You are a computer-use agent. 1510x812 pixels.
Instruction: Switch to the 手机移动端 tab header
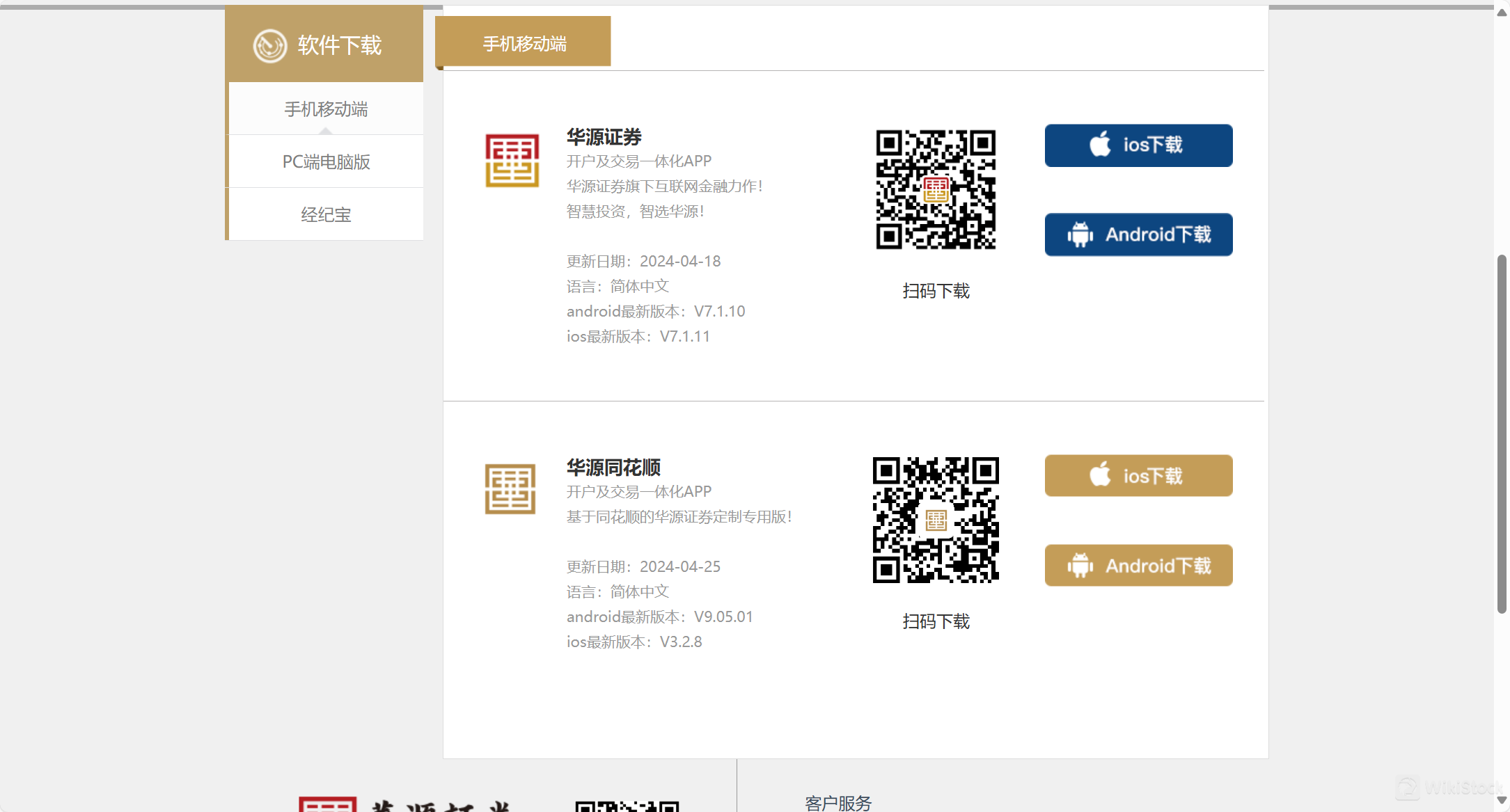(x=524, y=43)
